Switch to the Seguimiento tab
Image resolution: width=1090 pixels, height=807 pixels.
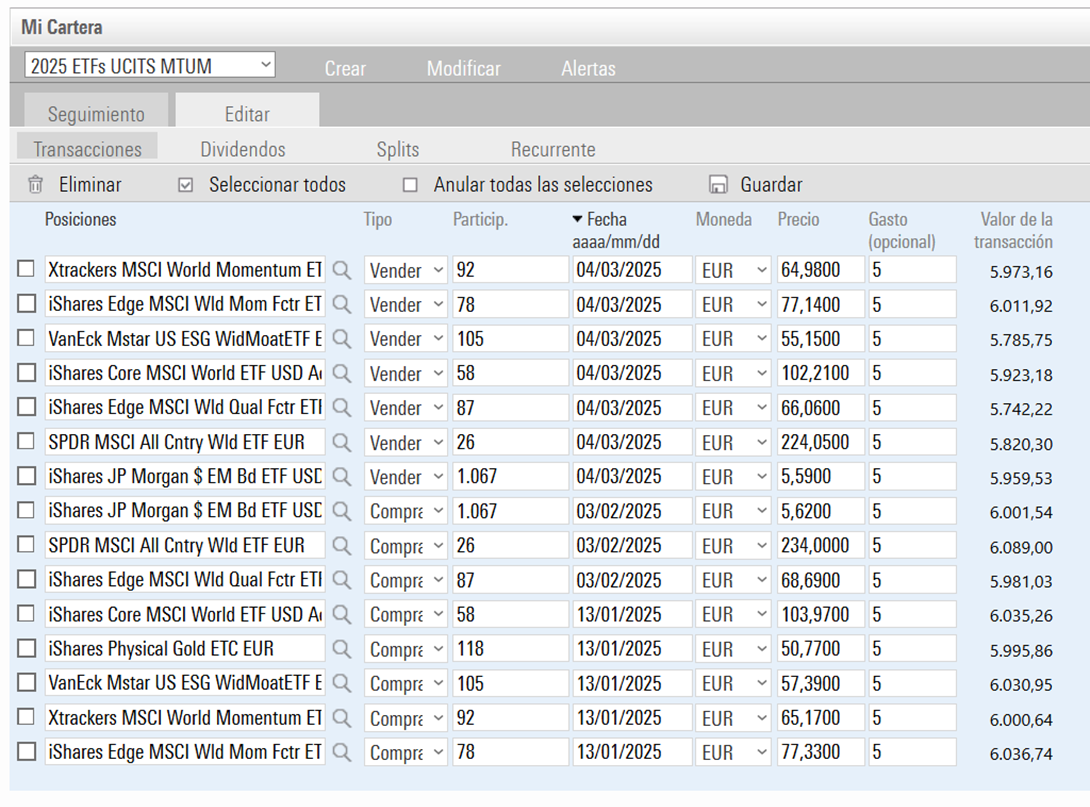coord(96,111)
